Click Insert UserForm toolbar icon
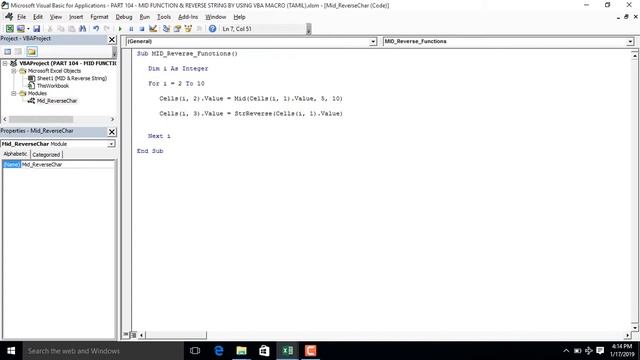 (x=20, y=29)
